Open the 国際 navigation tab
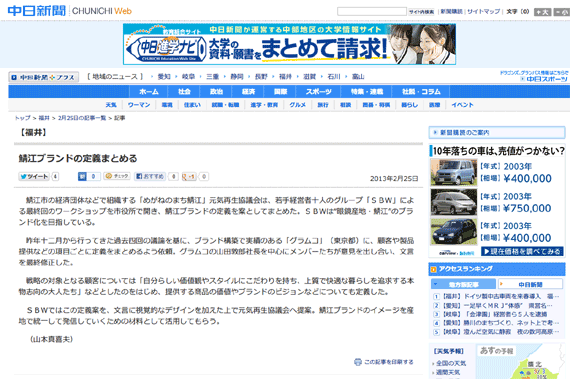Screen dimensions: 570x379 (x=280, y=92)
